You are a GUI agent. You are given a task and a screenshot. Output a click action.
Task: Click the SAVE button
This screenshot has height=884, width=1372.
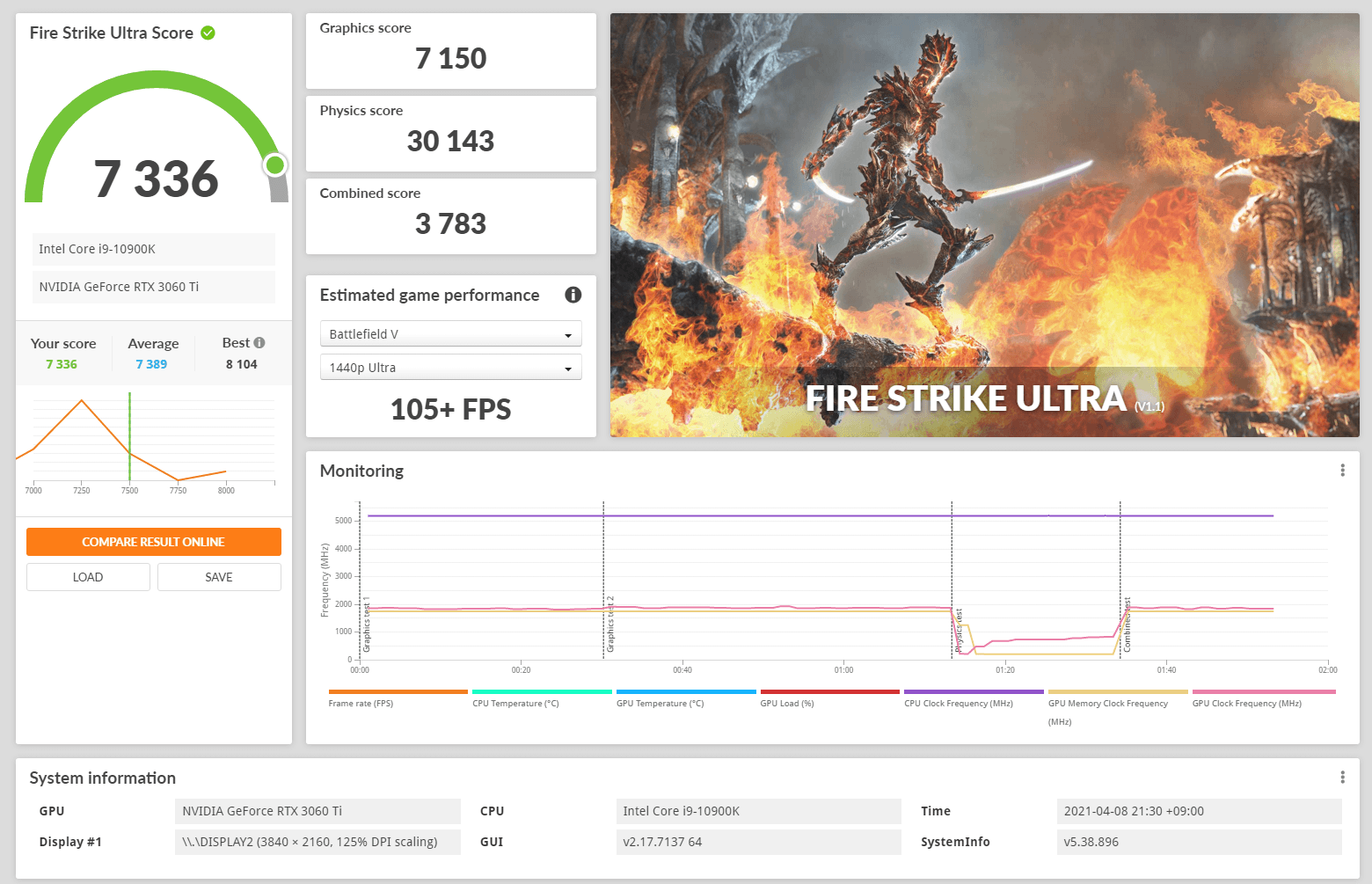[x=219, y=577]
